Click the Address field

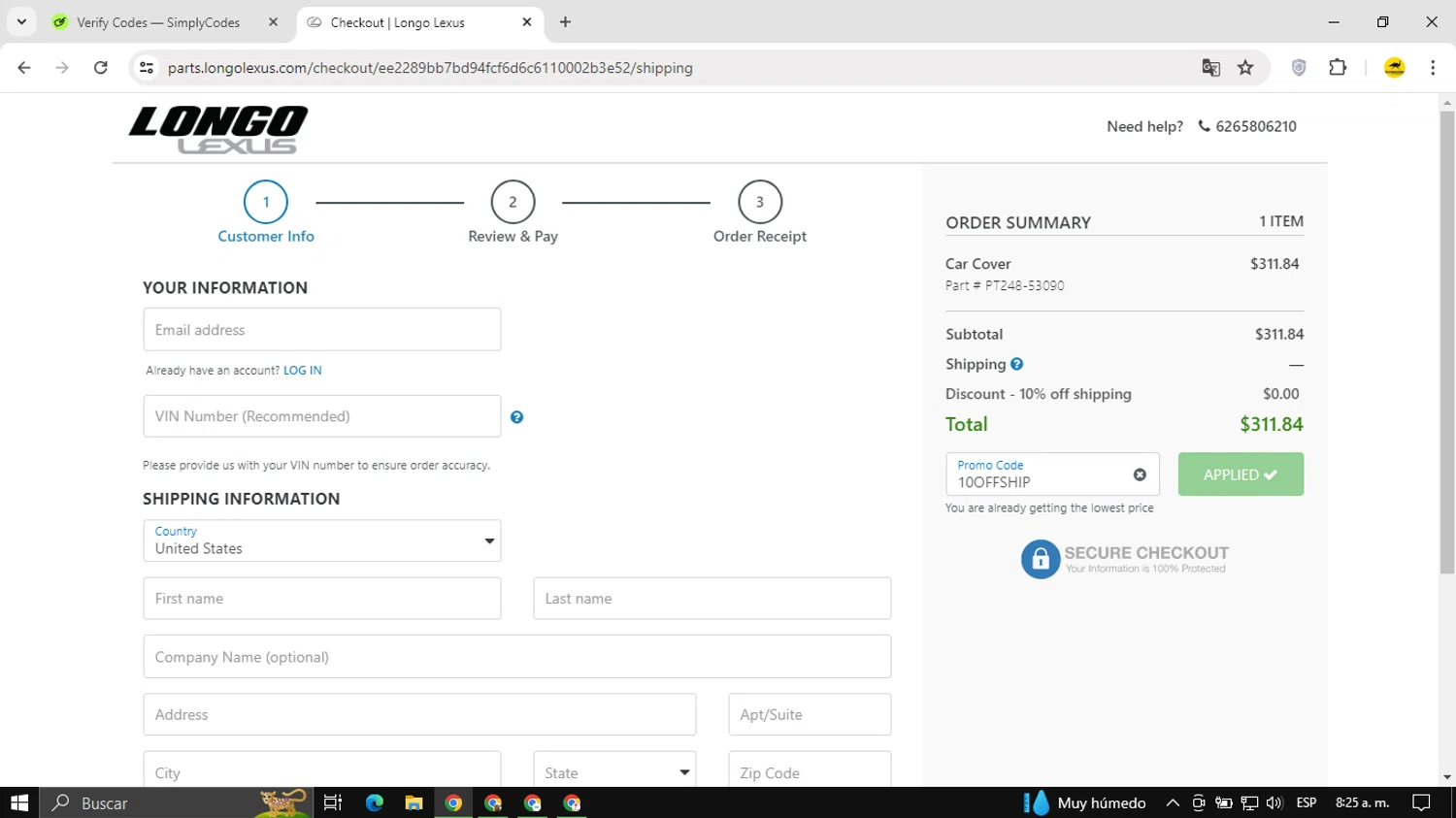419,715
